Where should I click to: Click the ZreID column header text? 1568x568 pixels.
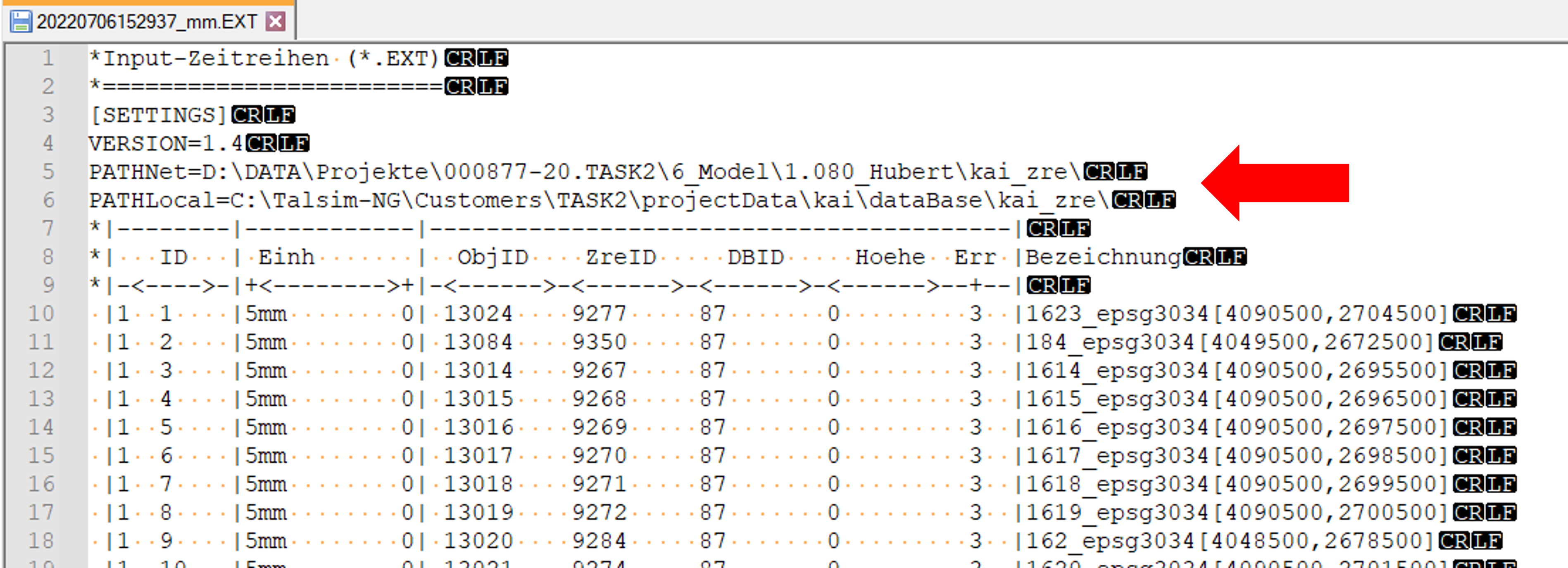click(620, 257)
